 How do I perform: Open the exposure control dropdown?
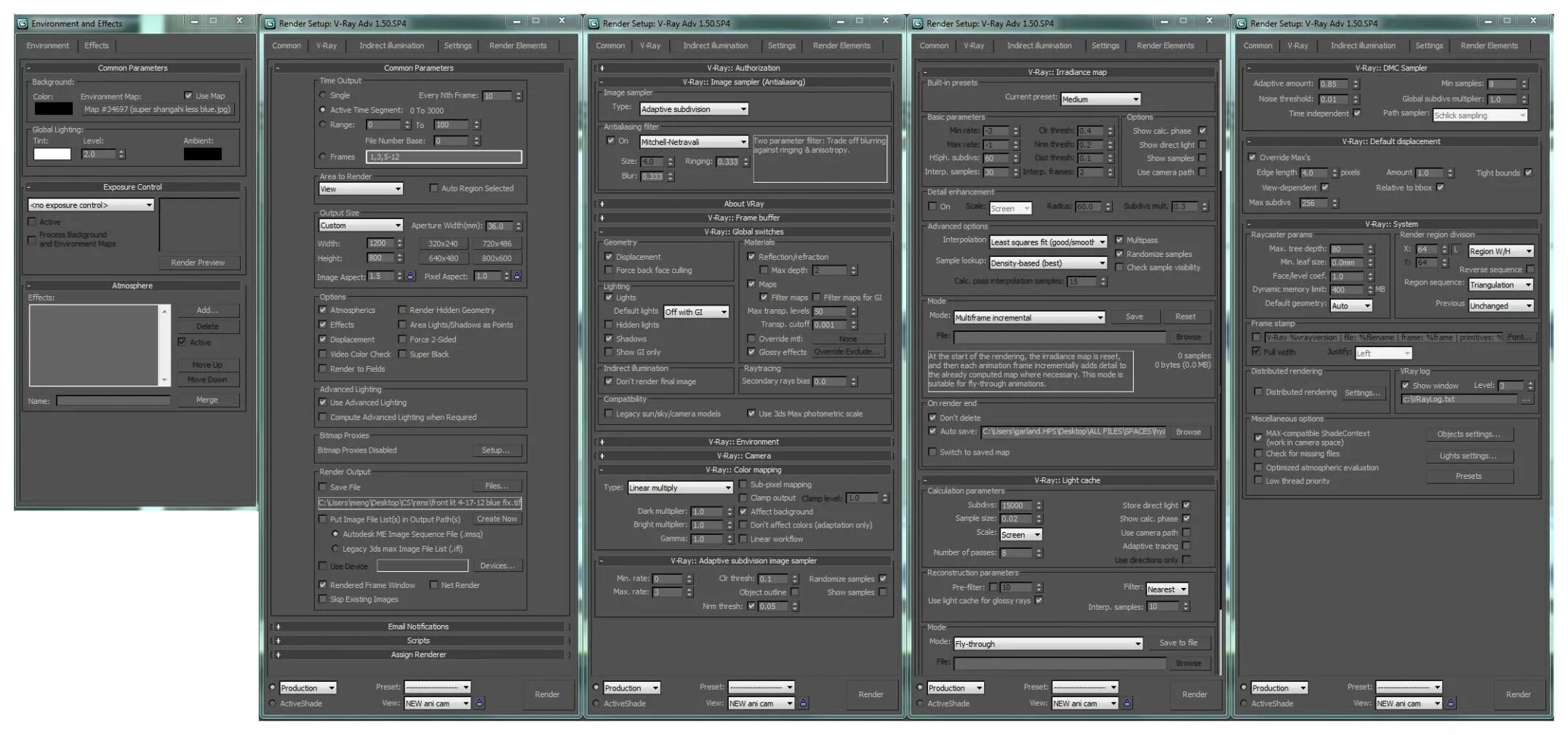91,205
